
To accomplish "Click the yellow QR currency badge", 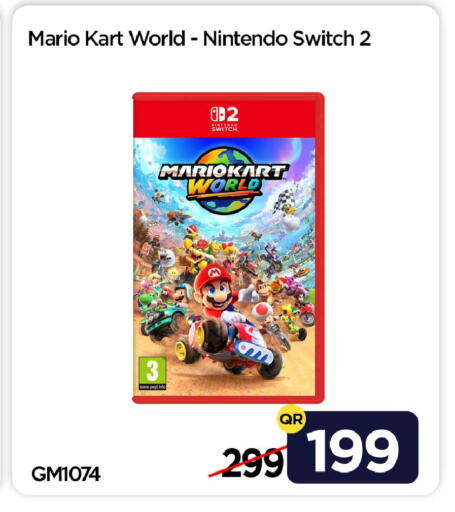I will tap(292, 419).
